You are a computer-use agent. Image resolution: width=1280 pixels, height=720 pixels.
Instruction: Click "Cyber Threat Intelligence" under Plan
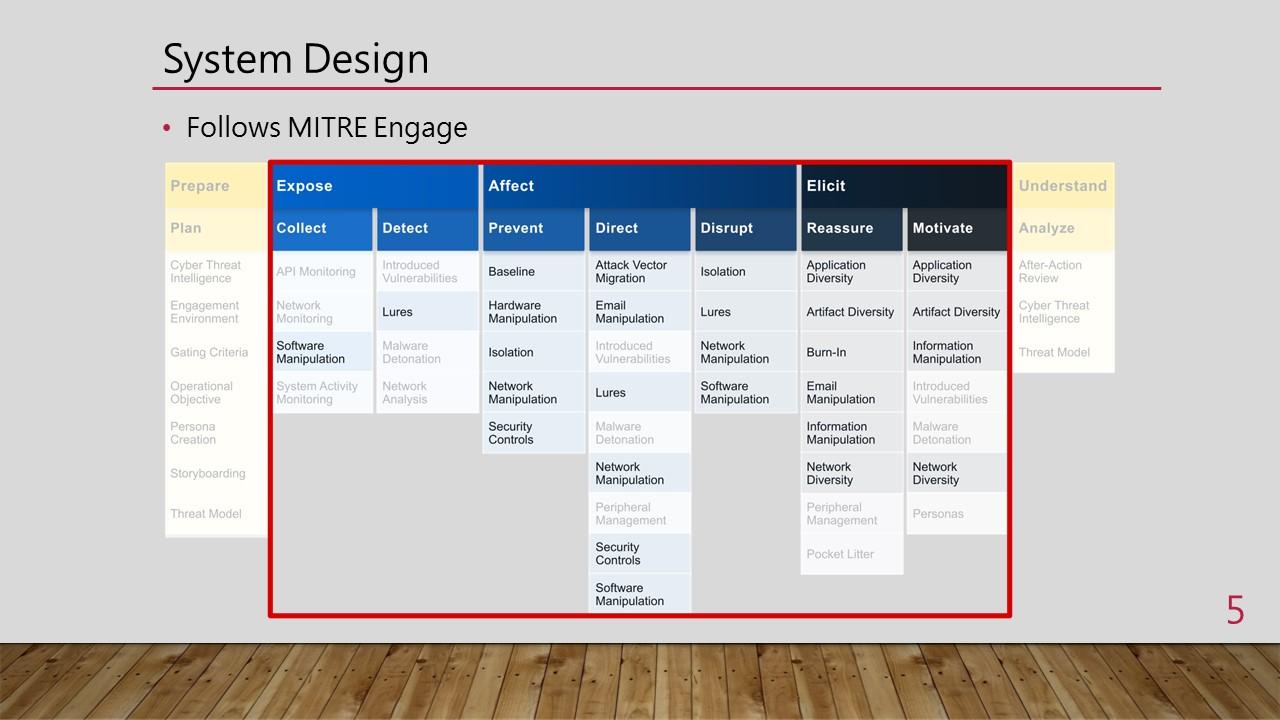coord(216,272)
